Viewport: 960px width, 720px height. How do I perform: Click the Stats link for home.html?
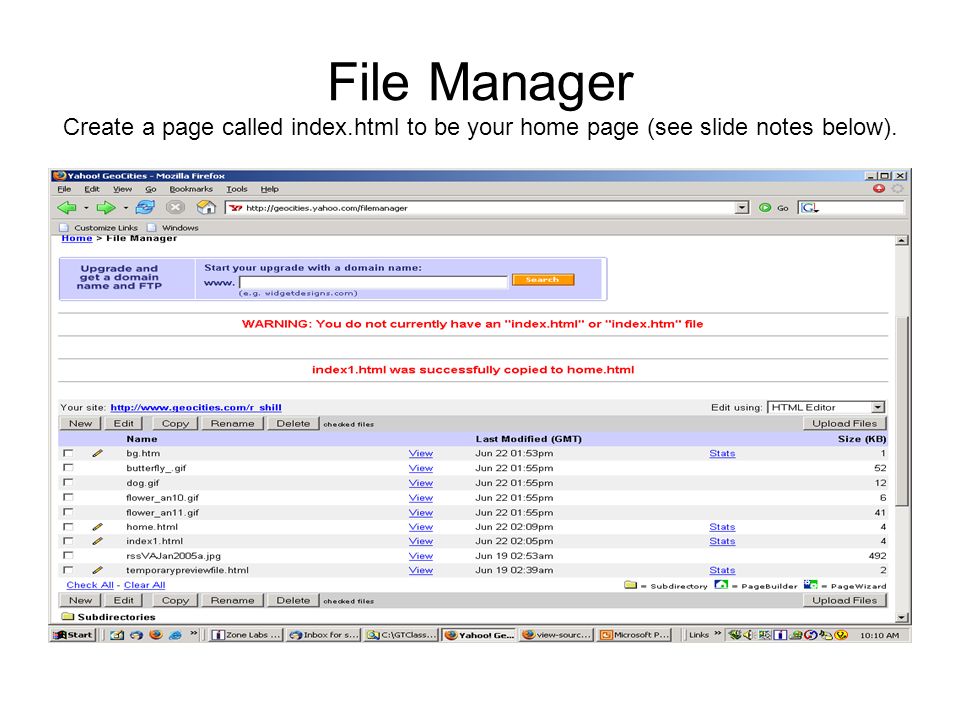click(722, 527)
